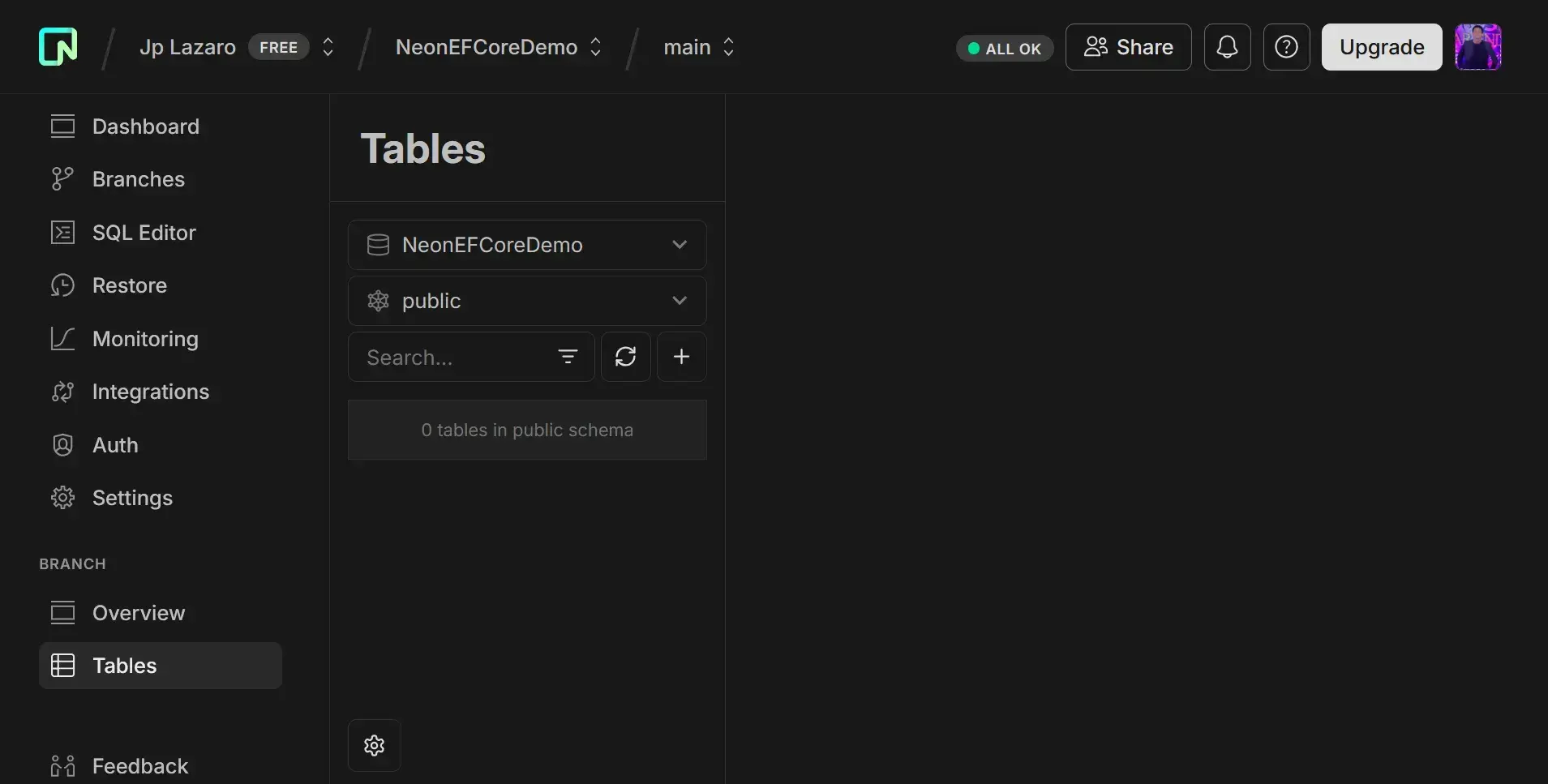Open the user profile avatar
Viewport: 1548px width, 784px height.
1478,47
